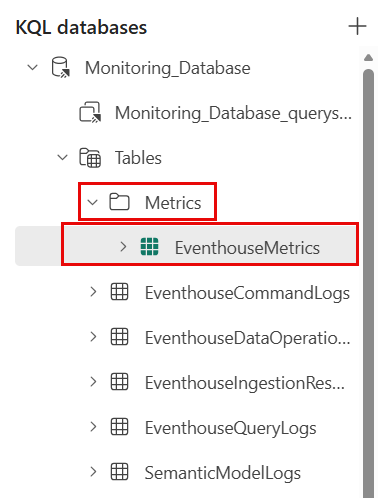380x498 pixels.
Task: Click the EventhouseIngestionRes... table icon
Action: 119,382
